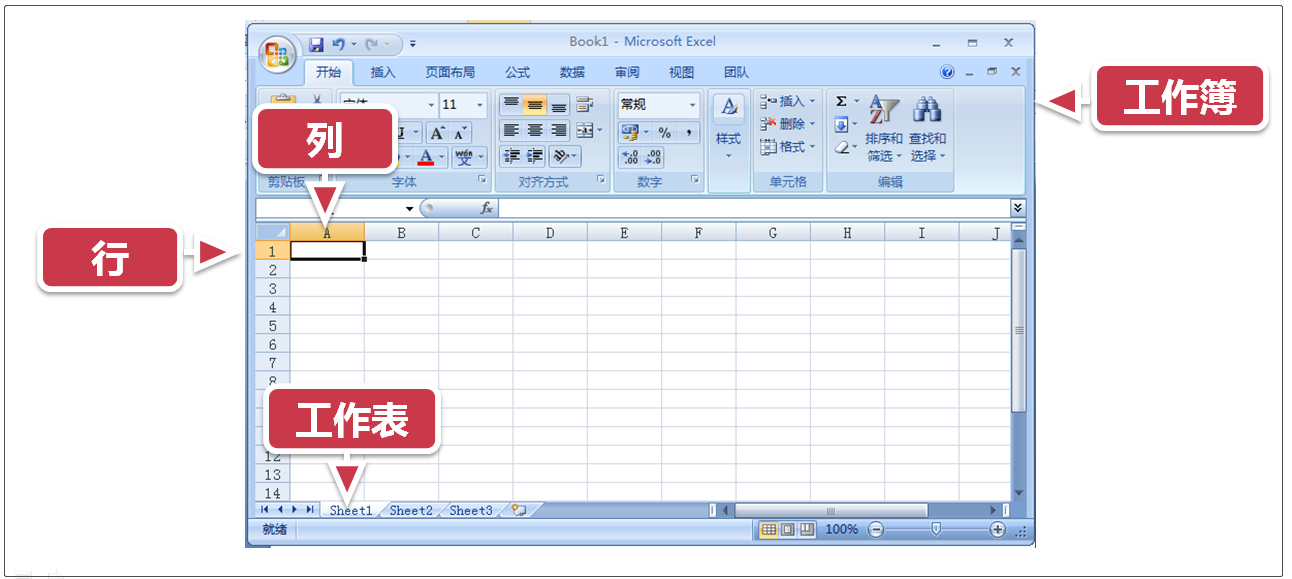
Task: Click the Undo arrow icon
Action: pos(338,44)
